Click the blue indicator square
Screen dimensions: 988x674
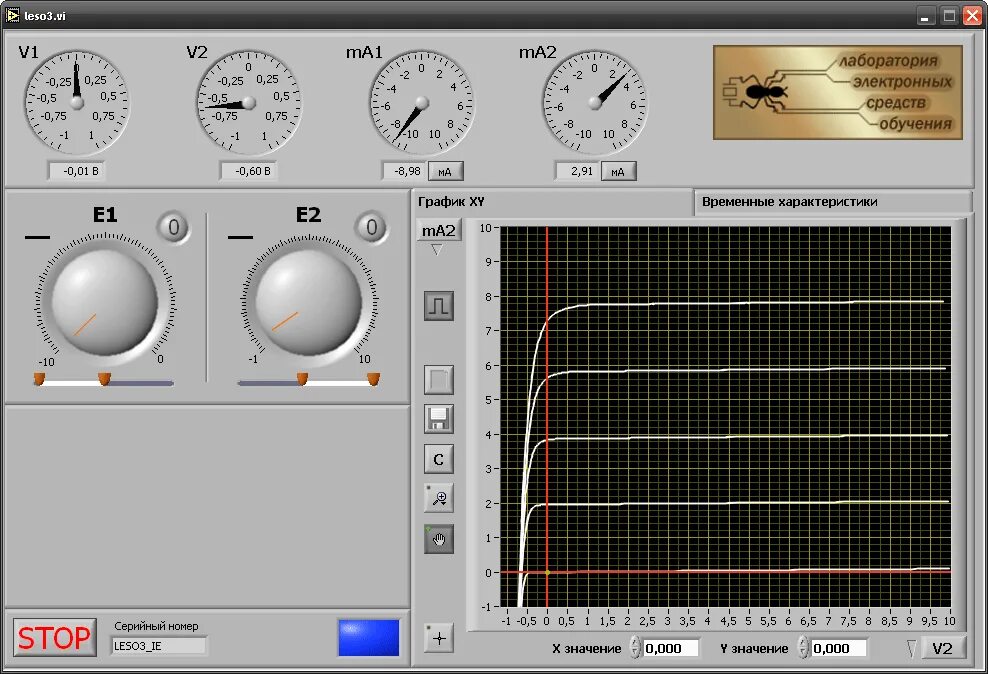pos(369,637)
